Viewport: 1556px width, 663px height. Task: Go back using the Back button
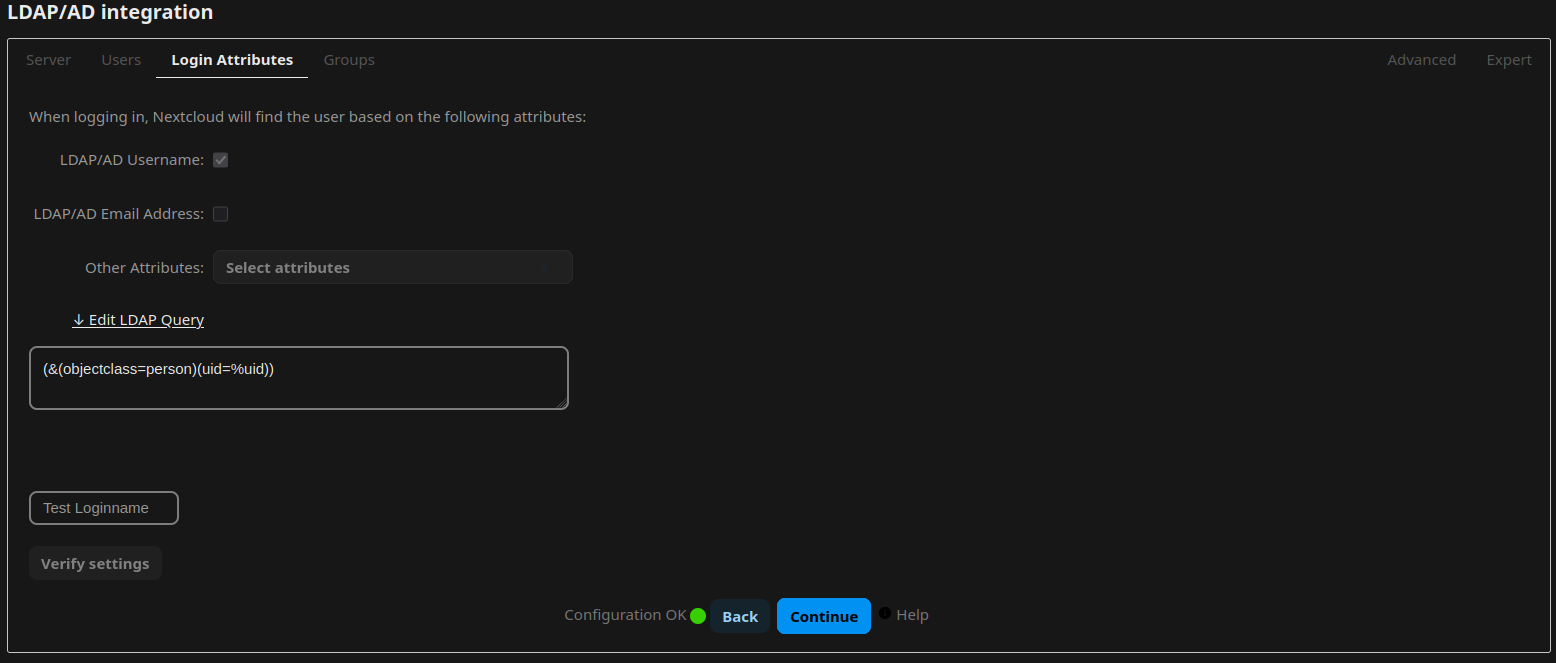point(740,616)
